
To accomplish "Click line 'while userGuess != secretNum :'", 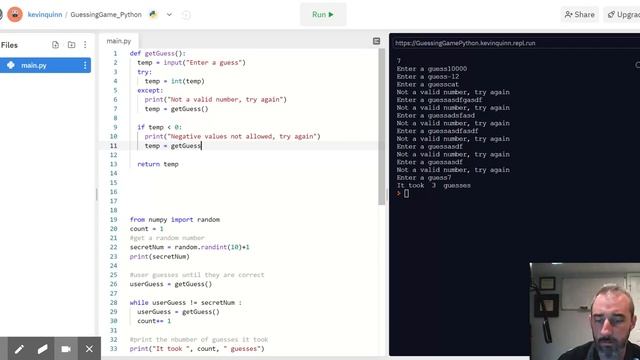I will pos(185,302).
